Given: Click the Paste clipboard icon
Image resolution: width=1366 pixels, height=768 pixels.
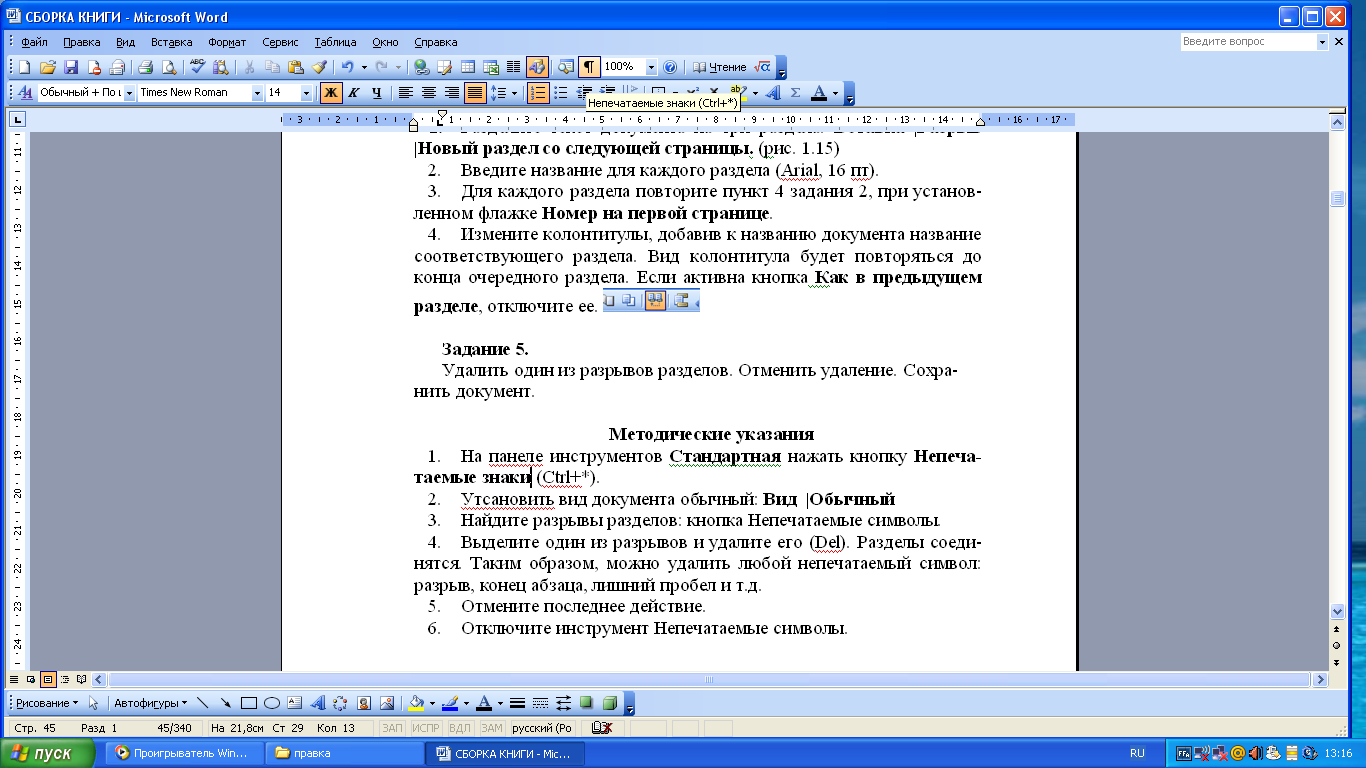Looking at the screenshot, I should tap(295, 67).
